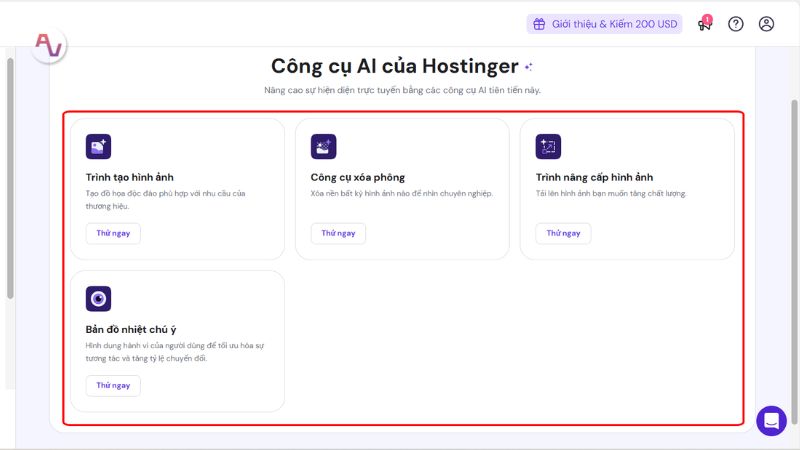The width and height of the screenshot is (800, 450).
Task: Click the Trình tạo hình ảnh title
Action: [x=130, y=177]
